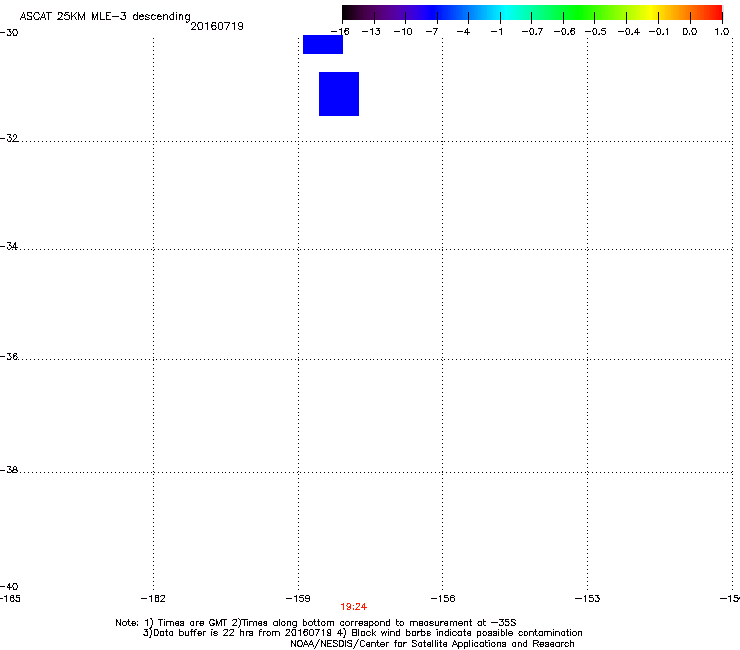Select the larger blue data rectangle
Image resolution: width=740 pixels, height=650 pixels.
pyautogui.click(x=339, y=94)
